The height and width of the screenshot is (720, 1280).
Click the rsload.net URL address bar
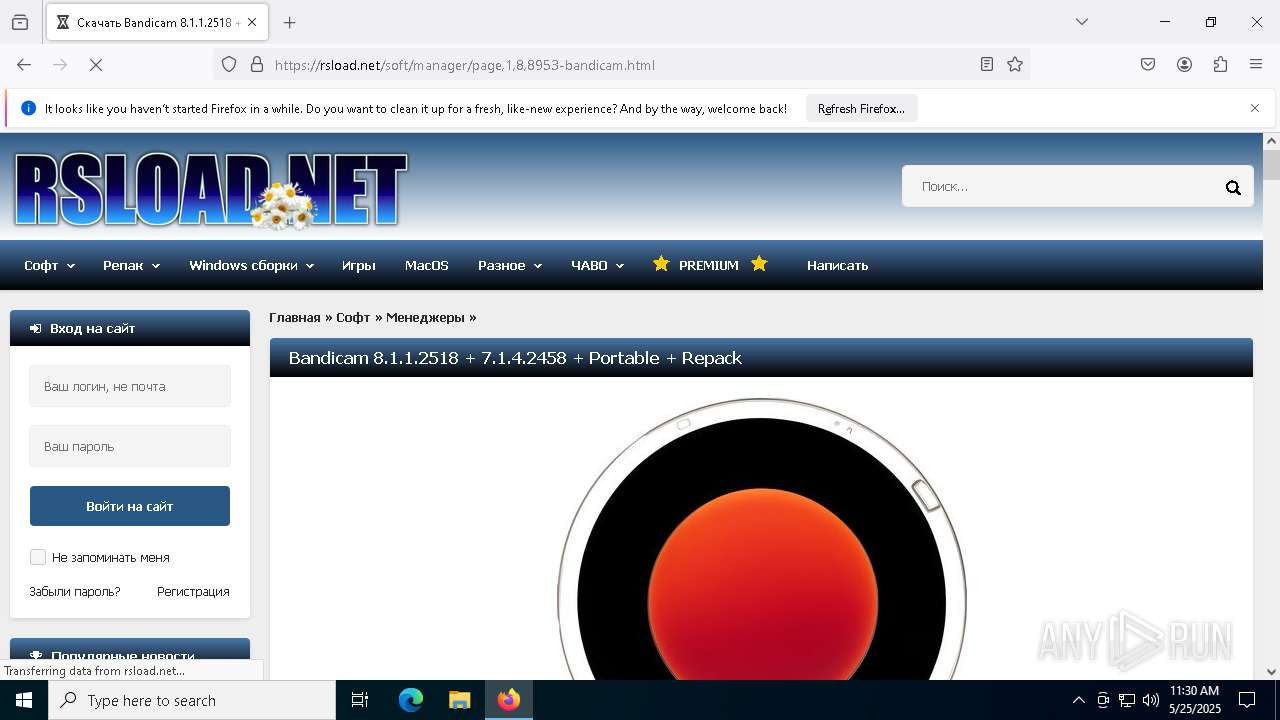[x=620, y=65]
